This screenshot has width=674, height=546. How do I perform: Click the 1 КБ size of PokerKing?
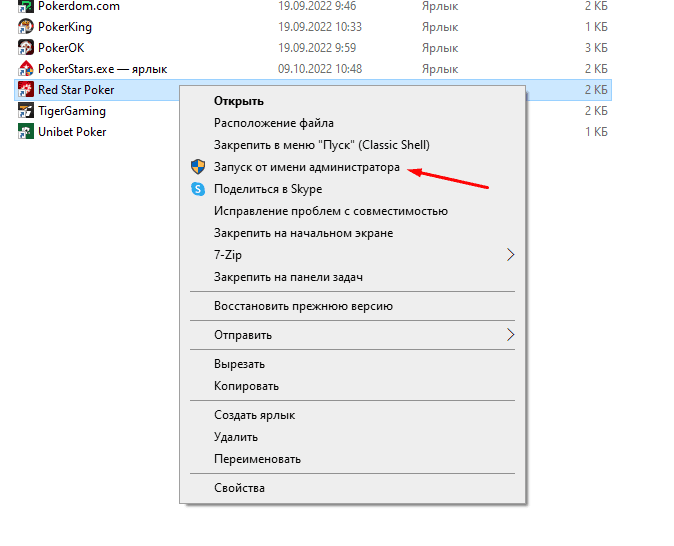coord(596,27)
